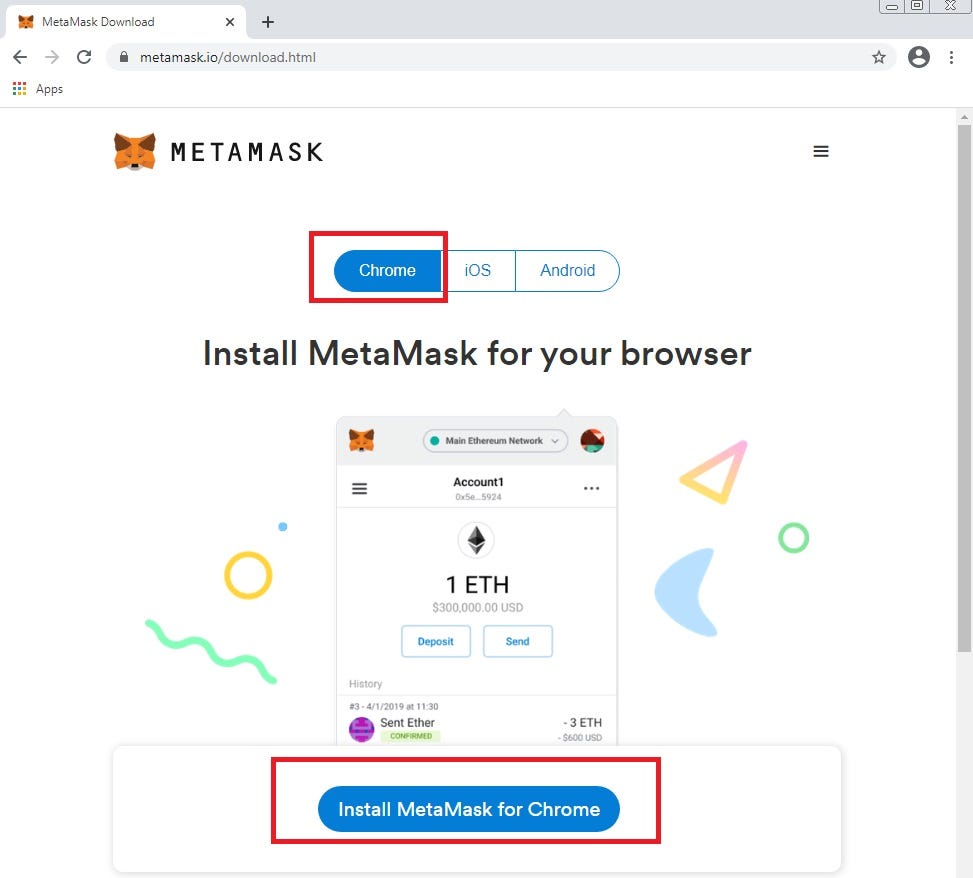Bookmark this page with the star icon
The width and height of the screenshot is (973, 878).
pos(879,57)
